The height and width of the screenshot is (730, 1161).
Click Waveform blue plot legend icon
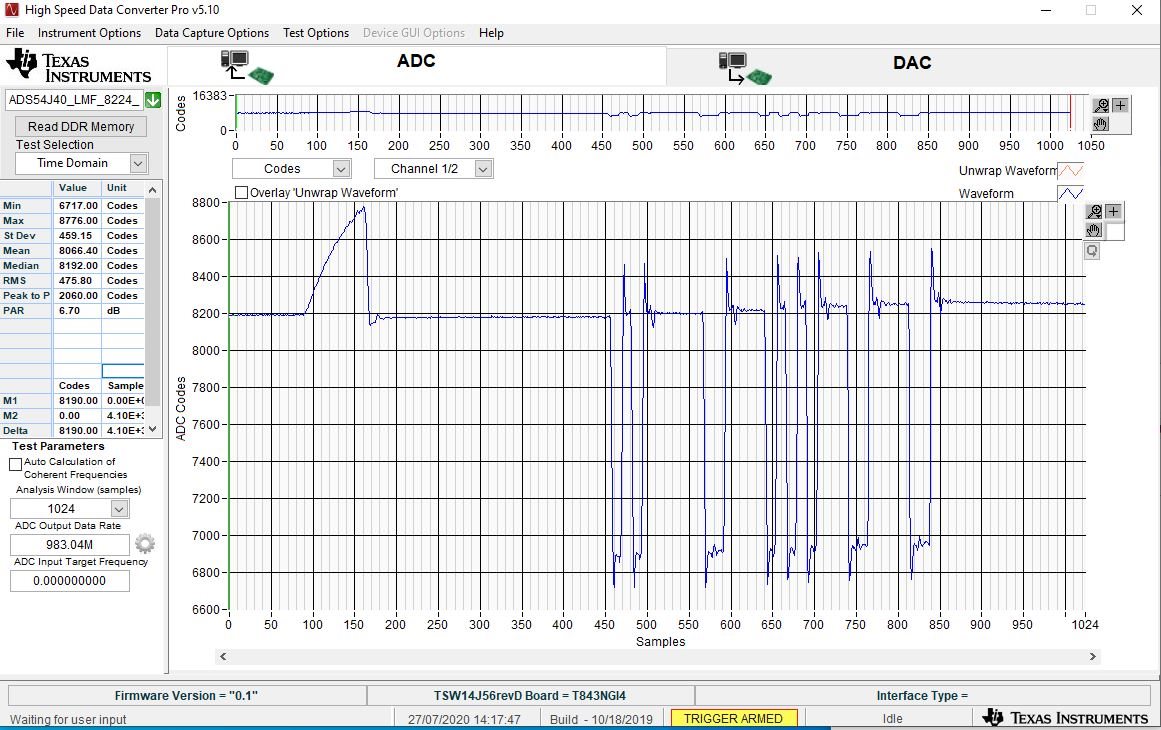(1071, 193)
